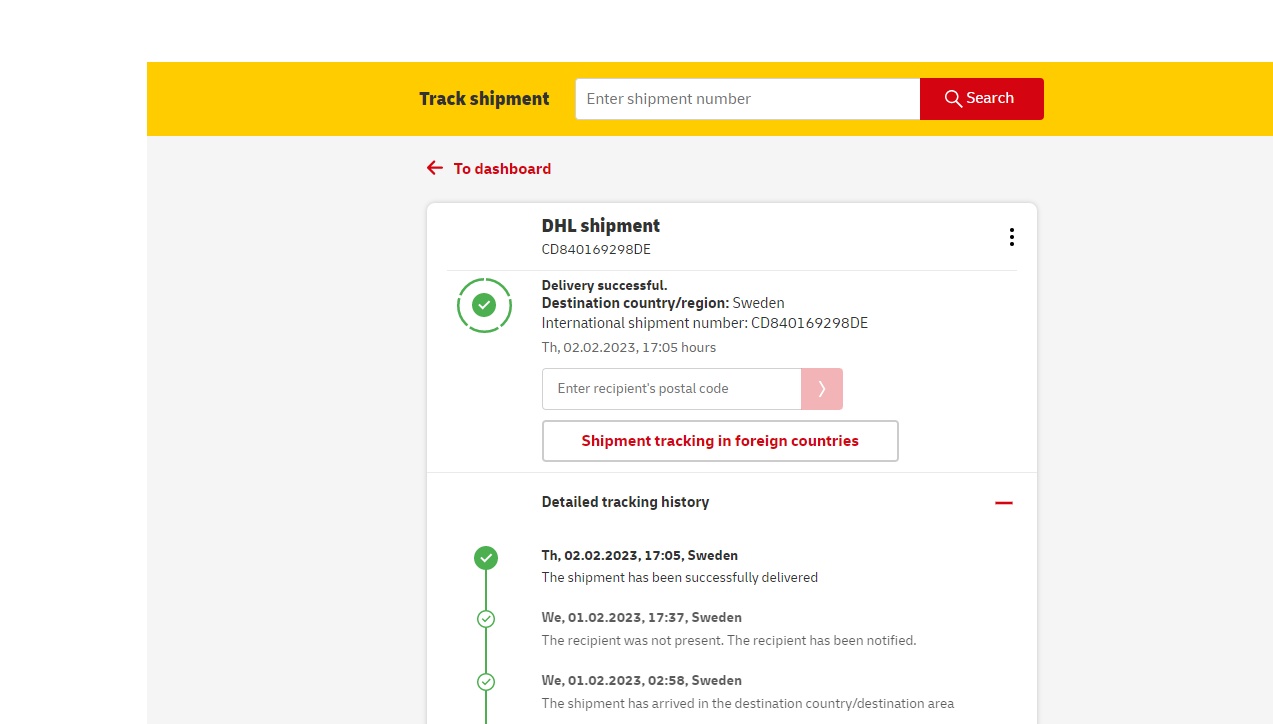Click the International shipment number line
The image size is (1273, 724).
[x=704, y=323]
